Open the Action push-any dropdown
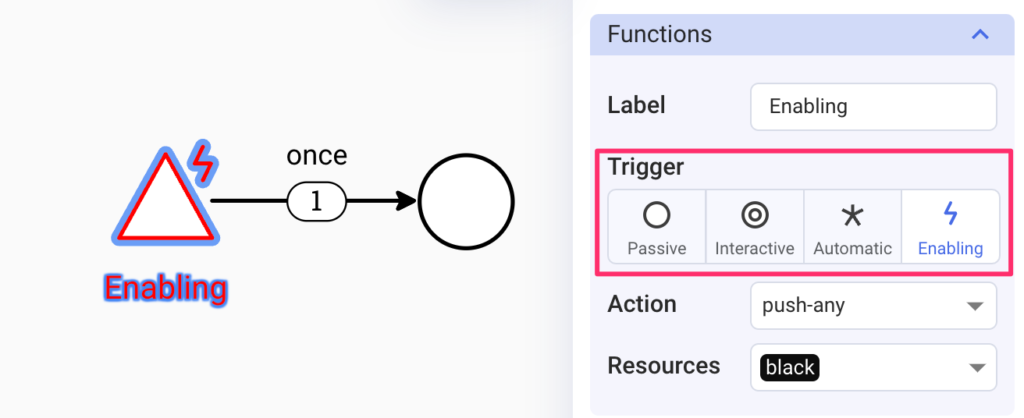 click(x=873, y=305)
